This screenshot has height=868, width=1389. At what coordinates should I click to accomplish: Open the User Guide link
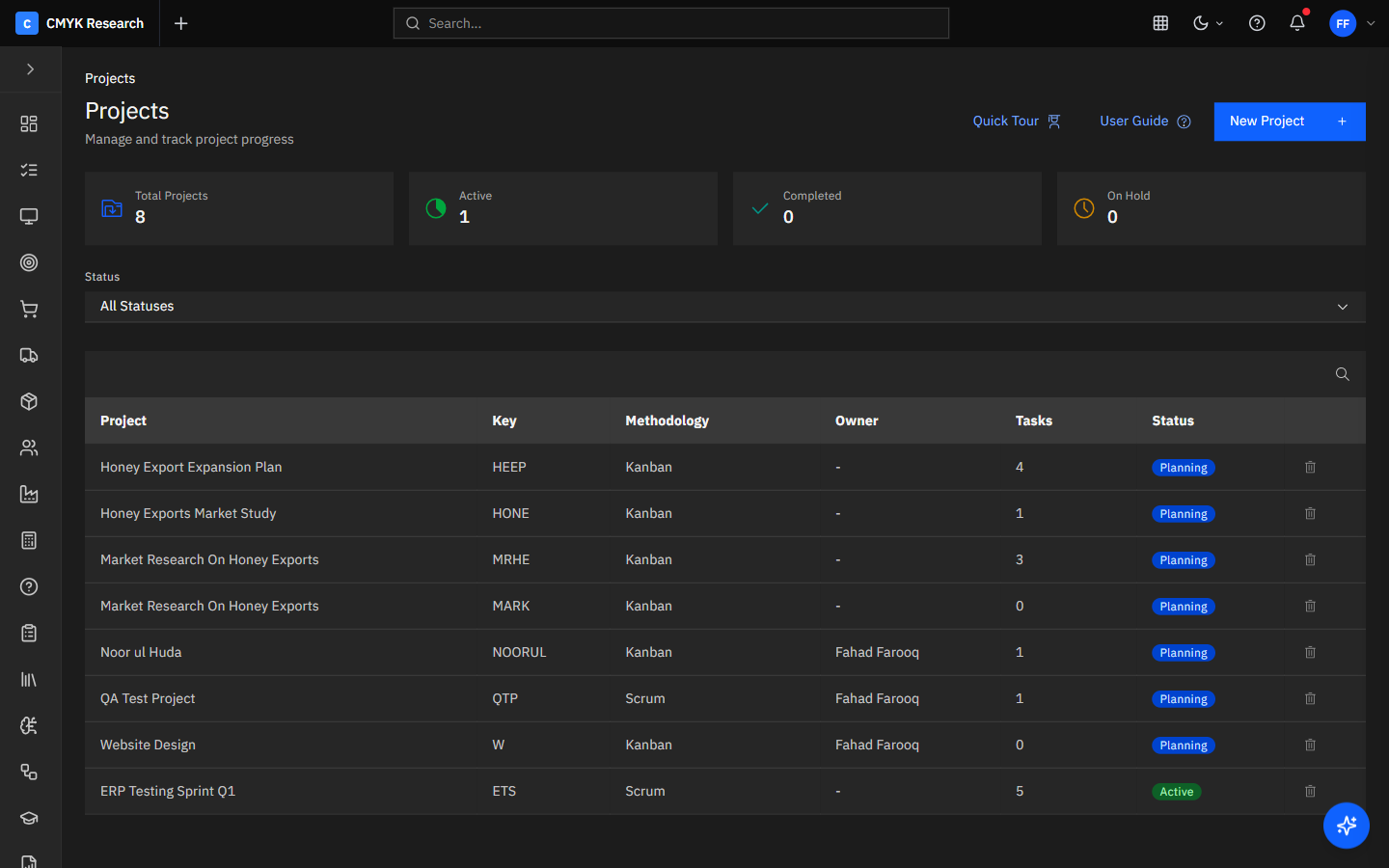coord(1145,121)
